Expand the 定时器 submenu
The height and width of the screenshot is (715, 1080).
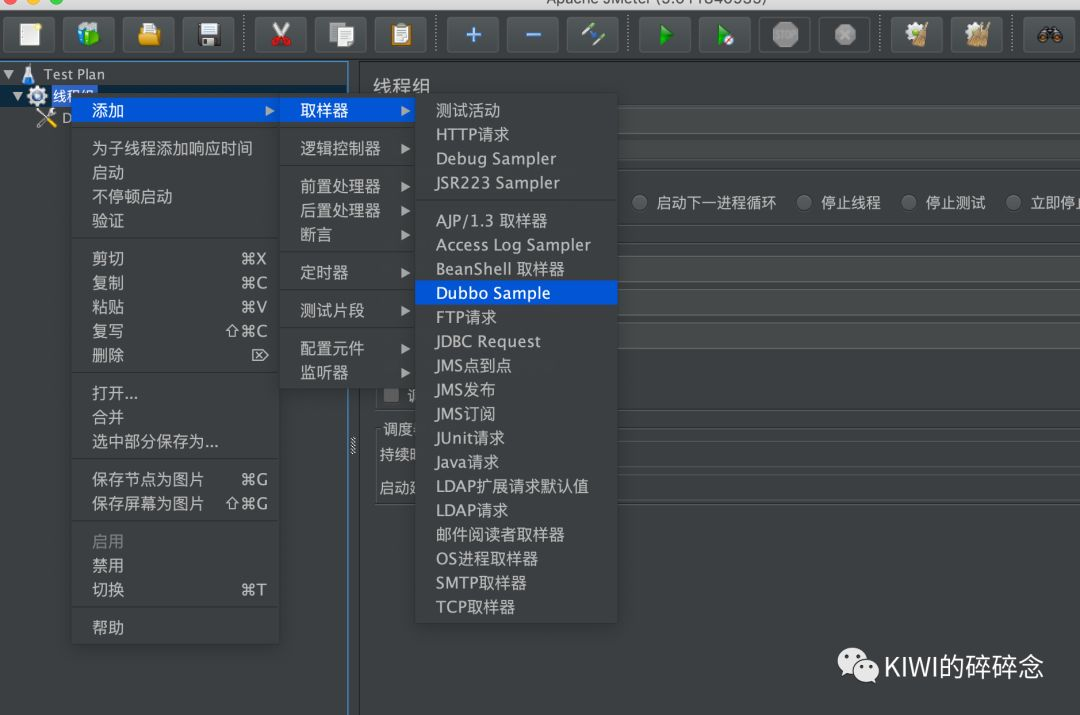tap(347, 272)
